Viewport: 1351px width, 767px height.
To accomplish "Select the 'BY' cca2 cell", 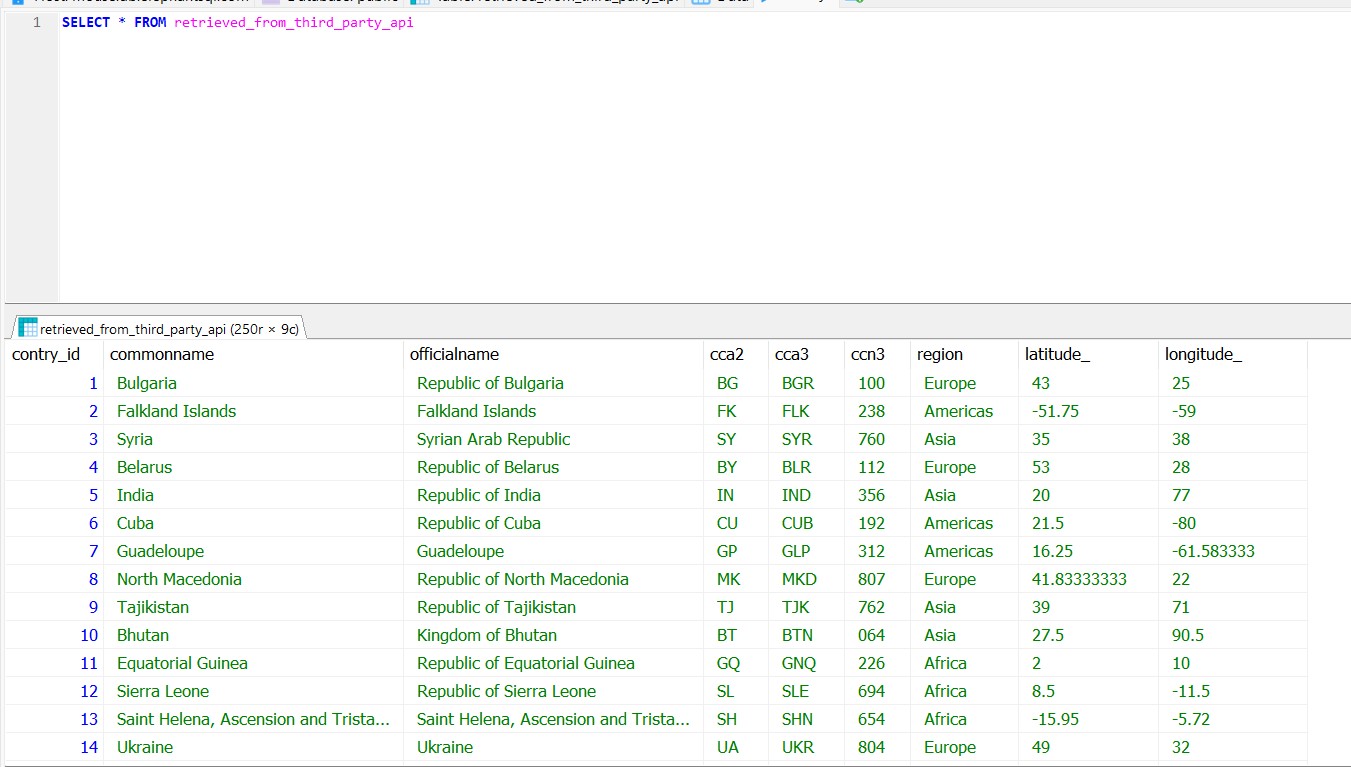I will tap(736, 467).
